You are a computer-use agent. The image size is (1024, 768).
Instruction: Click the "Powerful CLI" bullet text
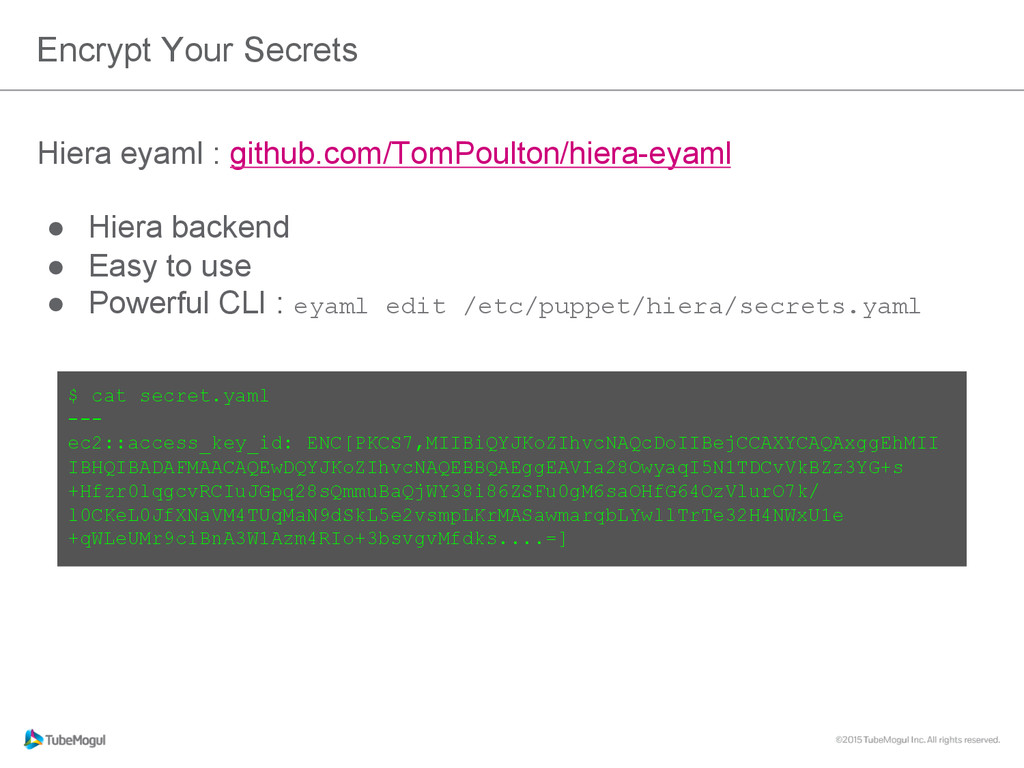click(176, 303)
